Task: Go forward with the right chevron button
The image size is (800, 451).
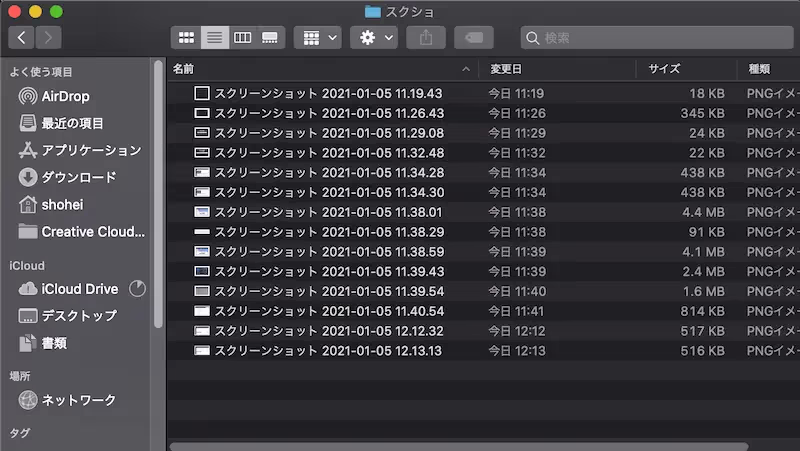Action: (x=48, y=38)
